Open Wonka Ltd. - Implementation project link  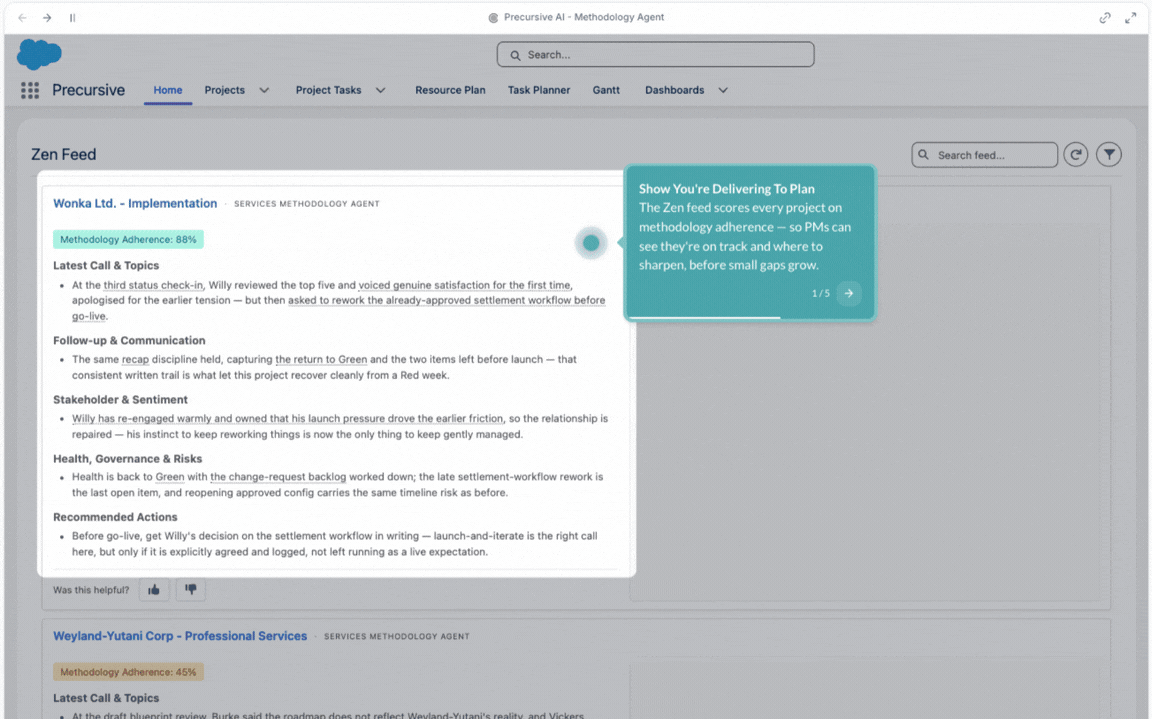pos(135,204)
